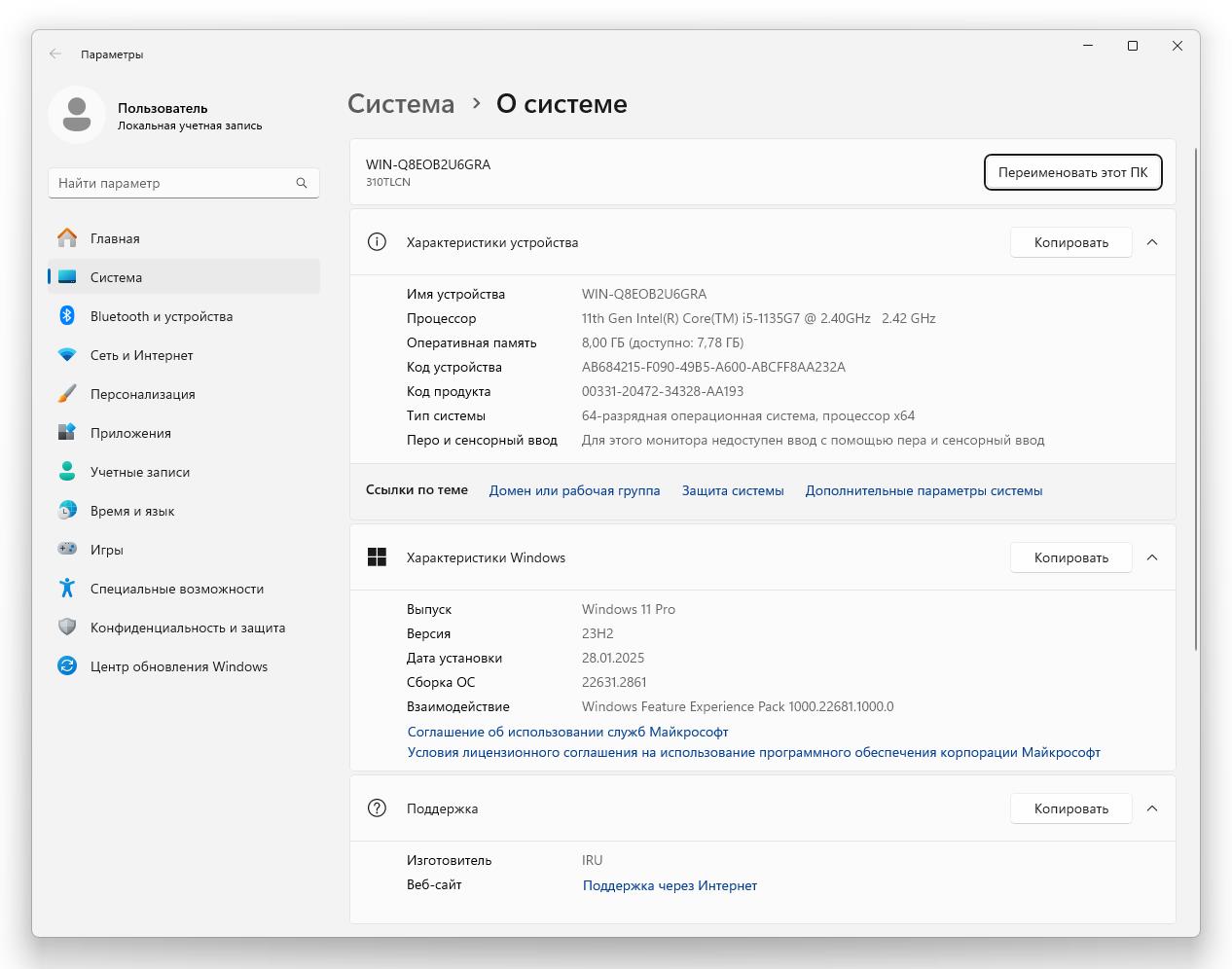Screen dimensions: 1232x969
Task: Click the Найти параметр search field
Action: [x=184, y=183]
